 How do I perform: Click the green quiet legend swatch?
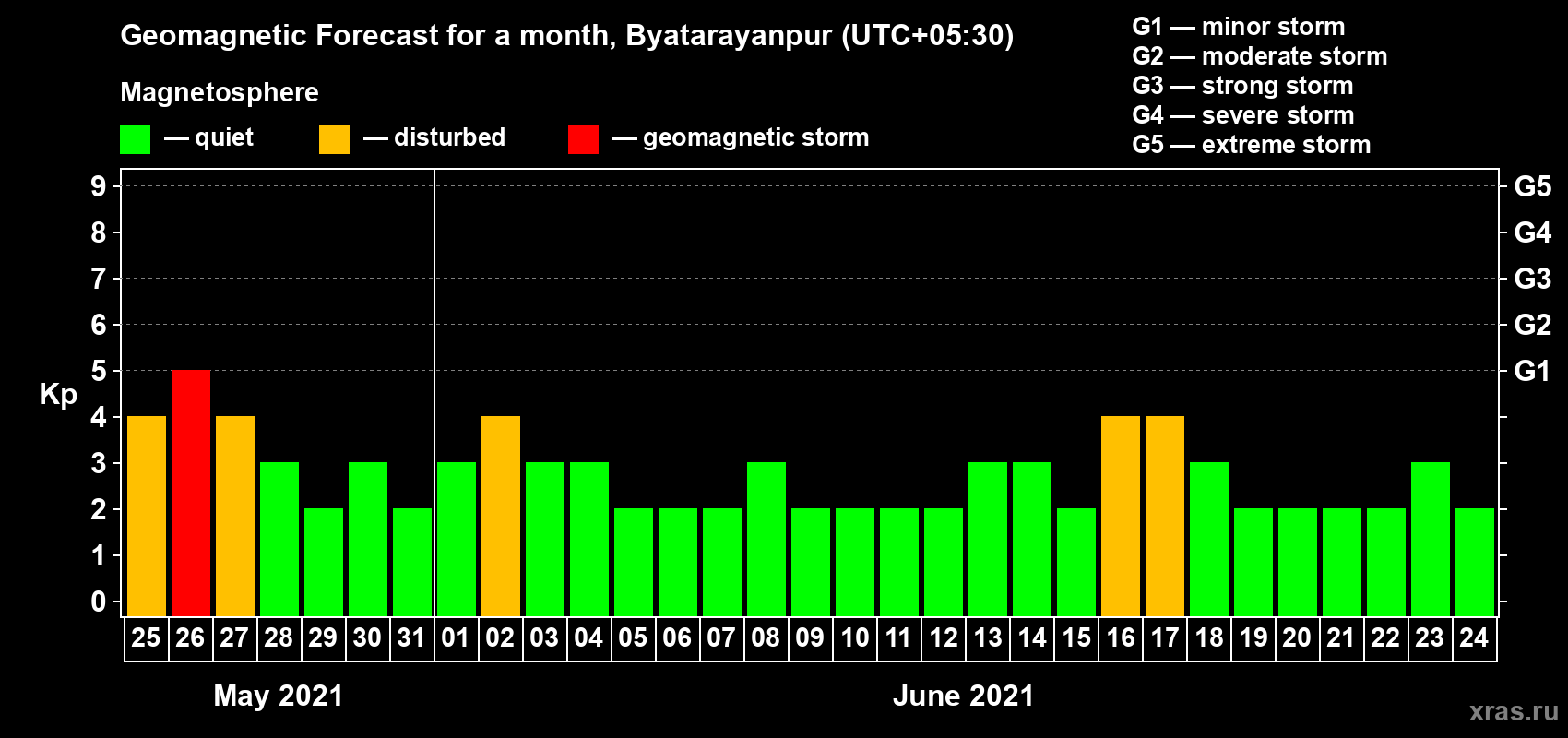point(135,139)
